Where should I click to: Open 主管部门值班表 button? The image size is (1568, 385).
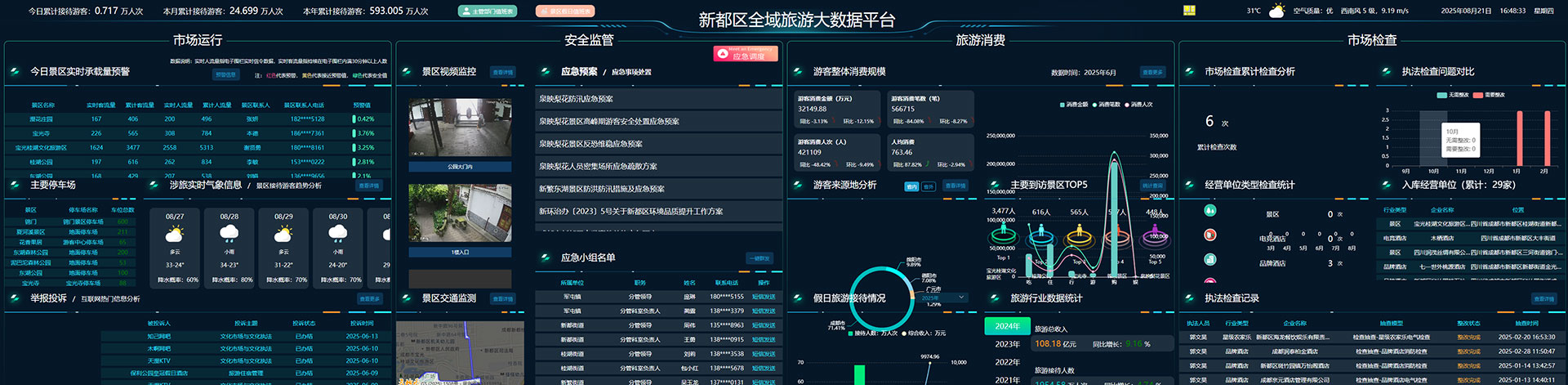click(x=488, y=11)
